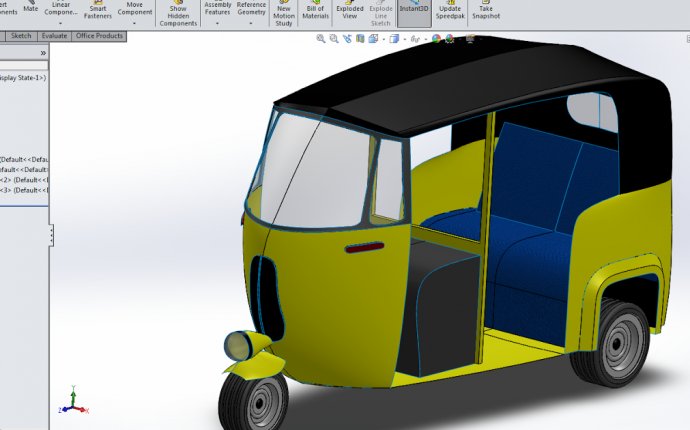Open the View Orientation dropdown arrow
The width and height of the screenshot is (690, 430).
pos(384,40)
